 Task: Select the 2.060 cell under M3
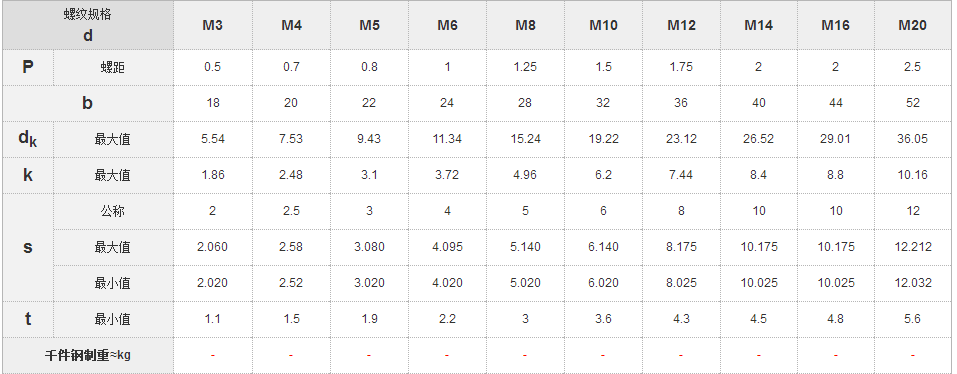(x=212, y=247)
